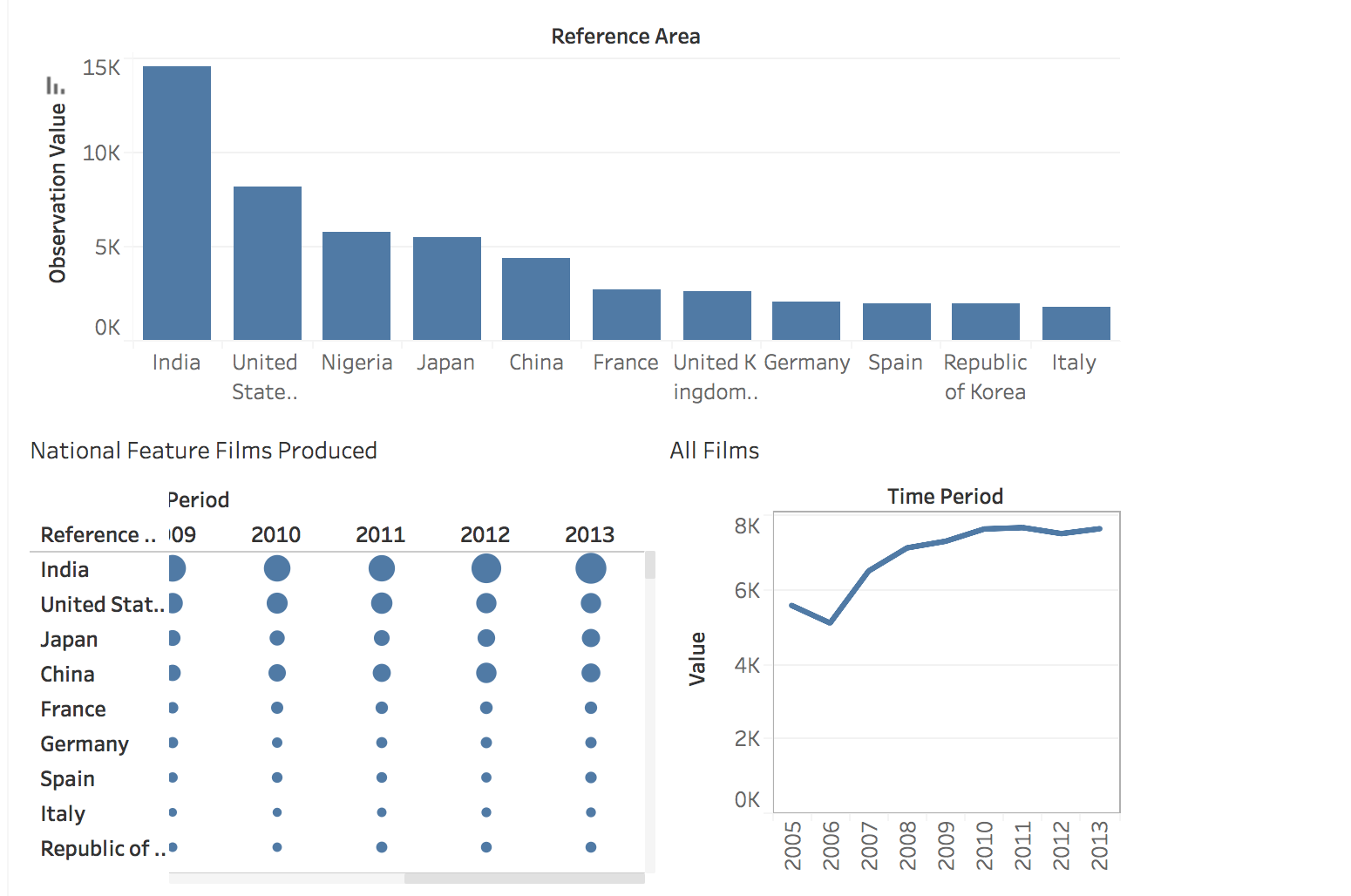Select the United States bar in bar chart
The width and height of the screenshot is (1351, 896).
(268, 262)
